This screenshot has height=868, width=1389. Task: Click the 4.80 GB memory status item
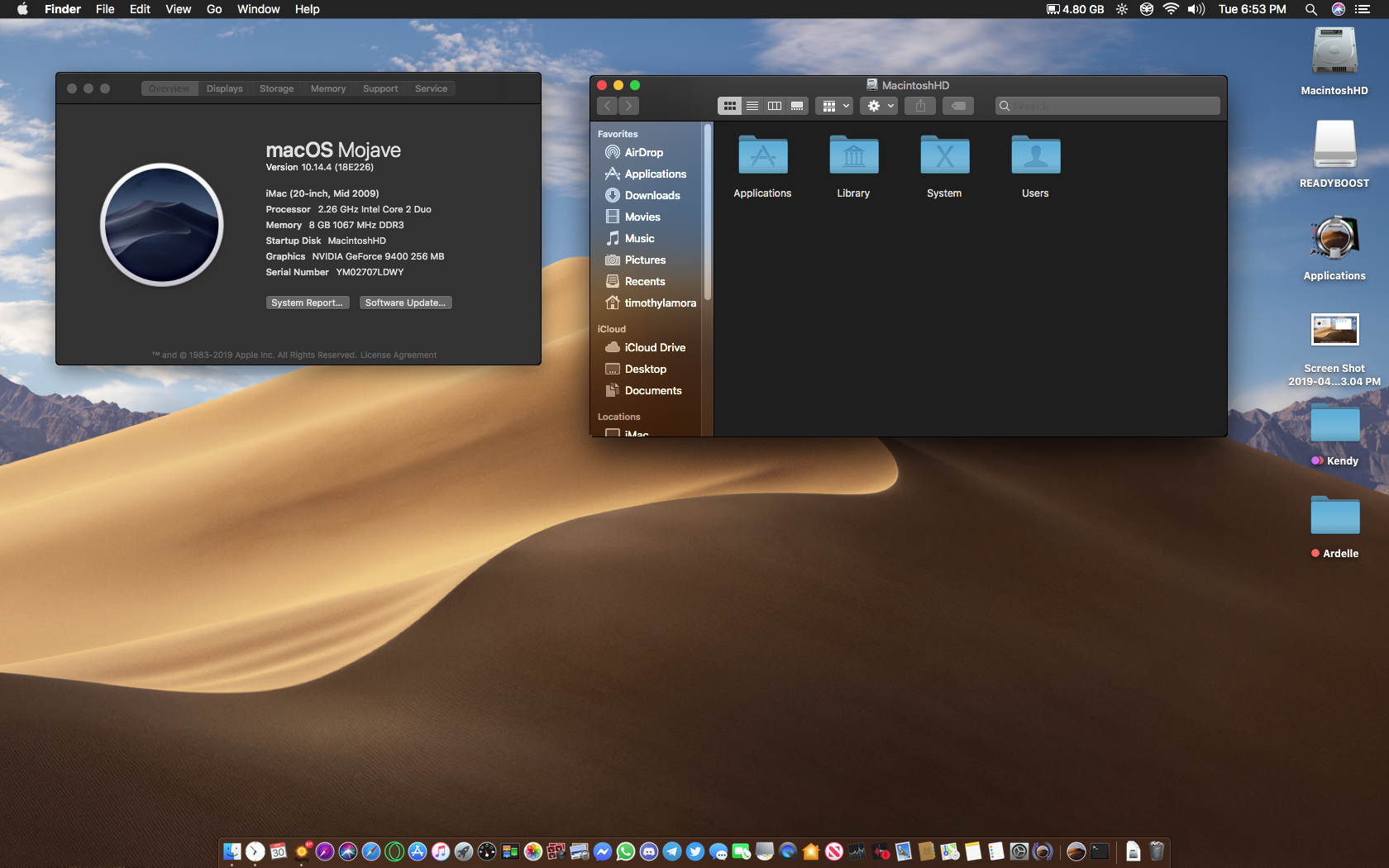(1075, 9)
